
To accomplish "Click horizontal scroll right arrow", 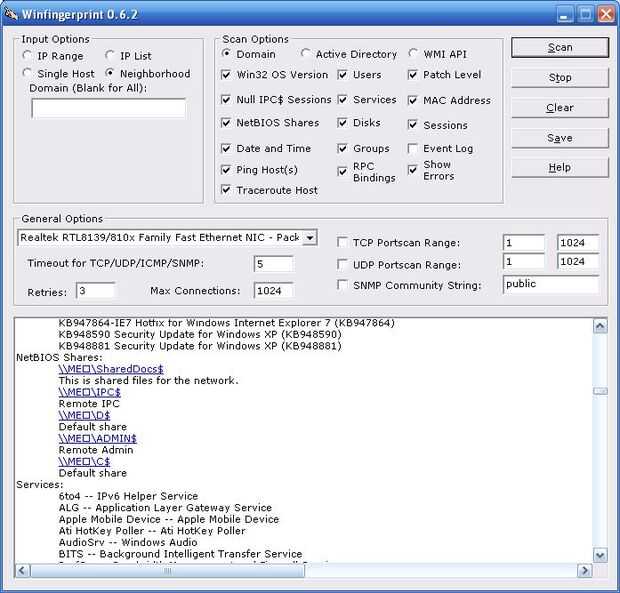I will tap(584, 570).
